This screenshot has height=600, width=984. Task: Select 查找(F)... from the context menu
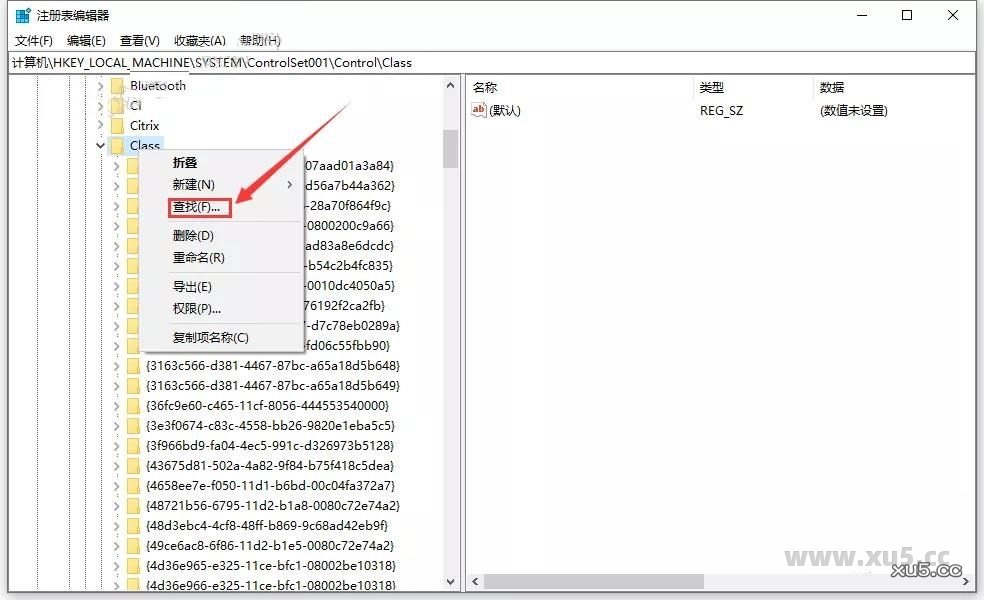coord(197,207)
